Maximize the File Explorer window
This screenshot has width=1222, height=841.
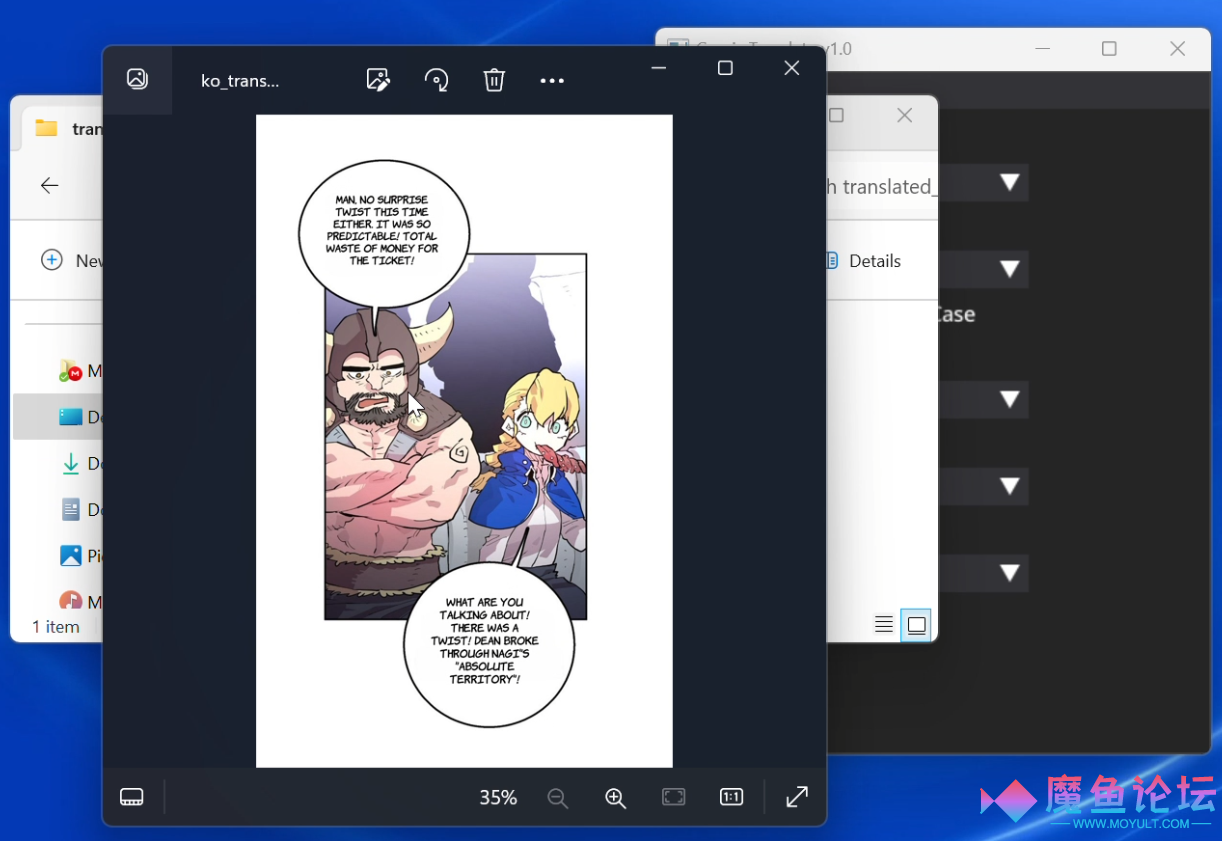[837, 115]
